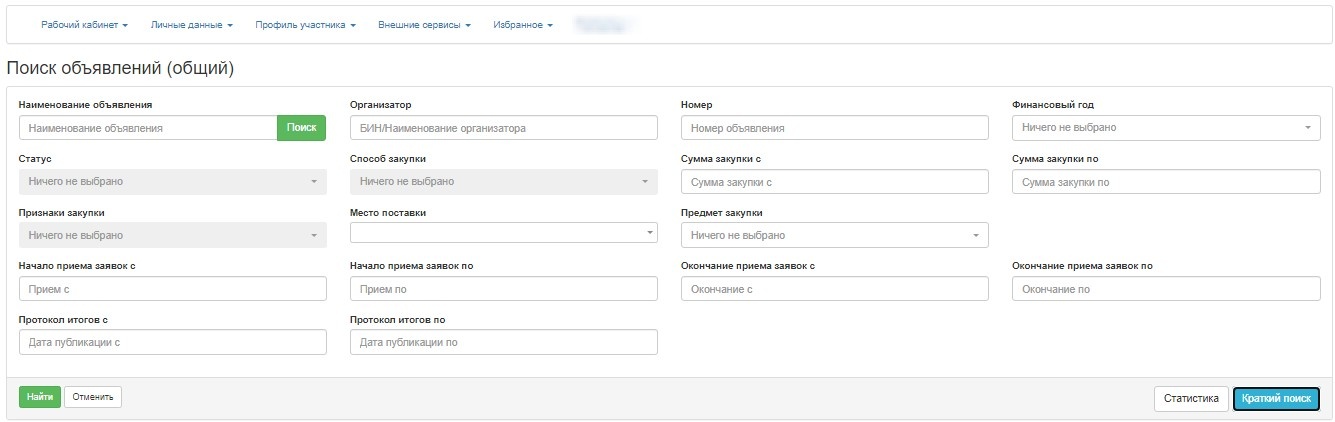1335x422 pixels.
Task: Click the Окончание по date field
Action: [1166, 288]
